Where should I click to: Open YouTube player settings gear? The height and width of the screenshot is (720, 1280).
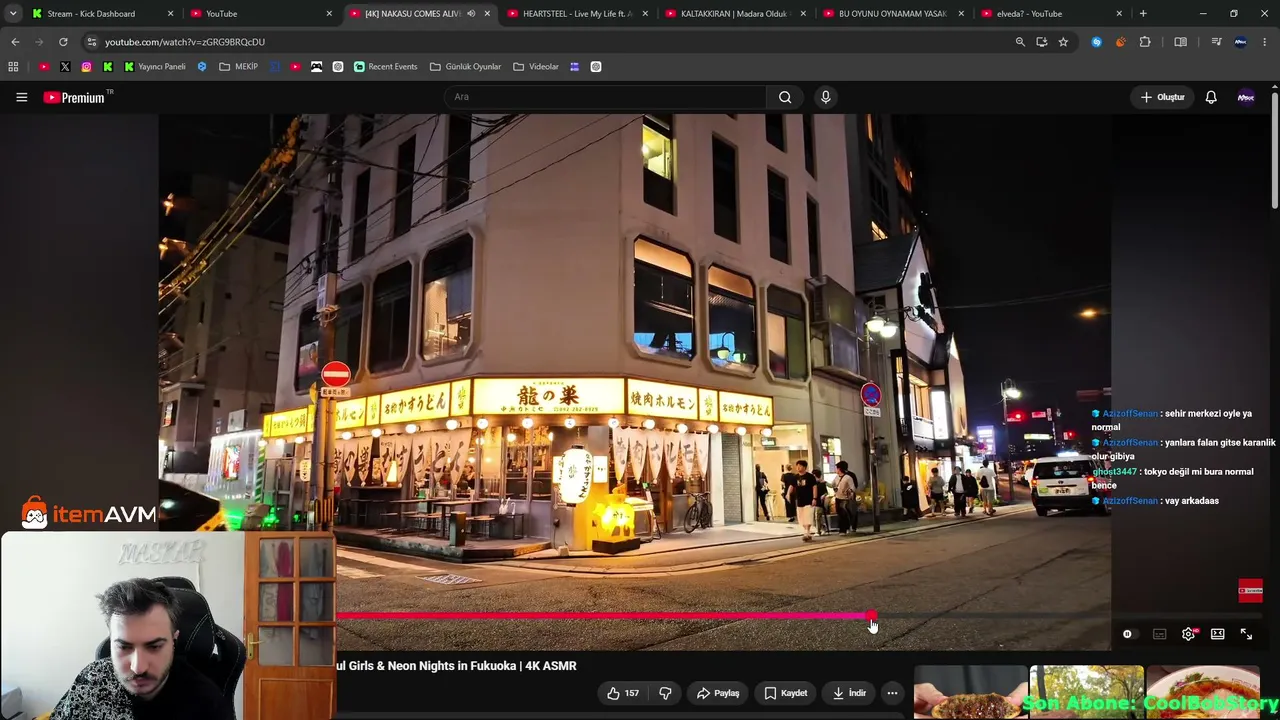(x=1188, y=634)
